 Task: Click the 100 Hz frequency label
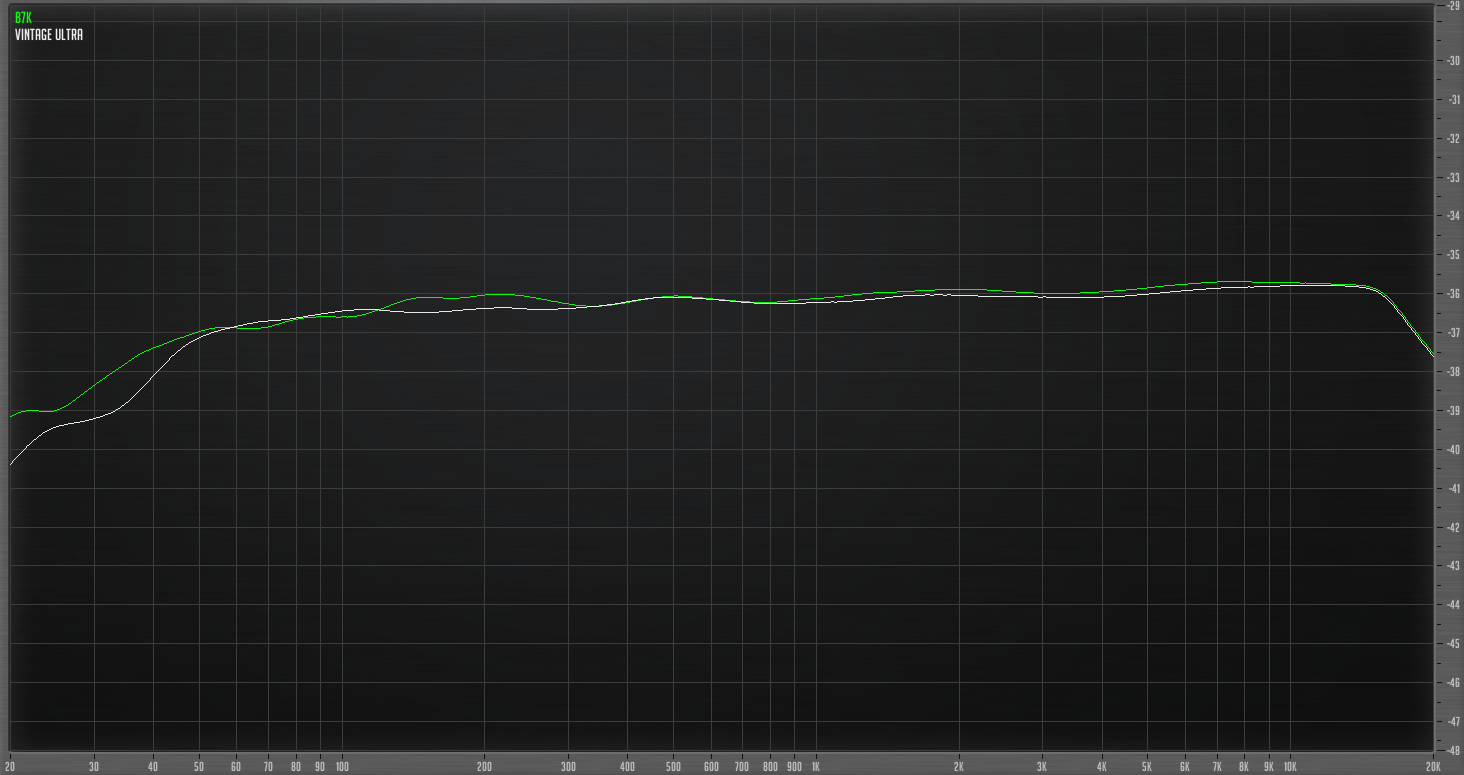click(340, 765)
